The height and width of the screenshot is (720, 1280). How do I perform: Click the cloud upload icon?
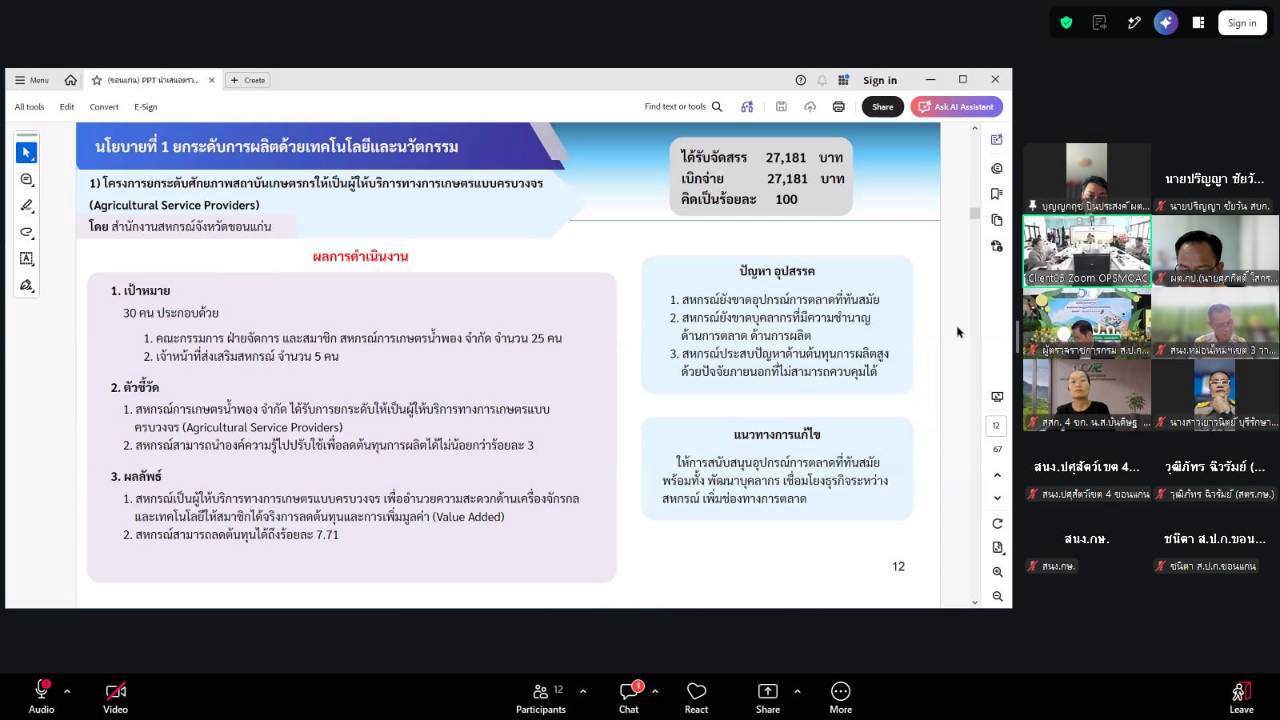(x=810, y=107)
